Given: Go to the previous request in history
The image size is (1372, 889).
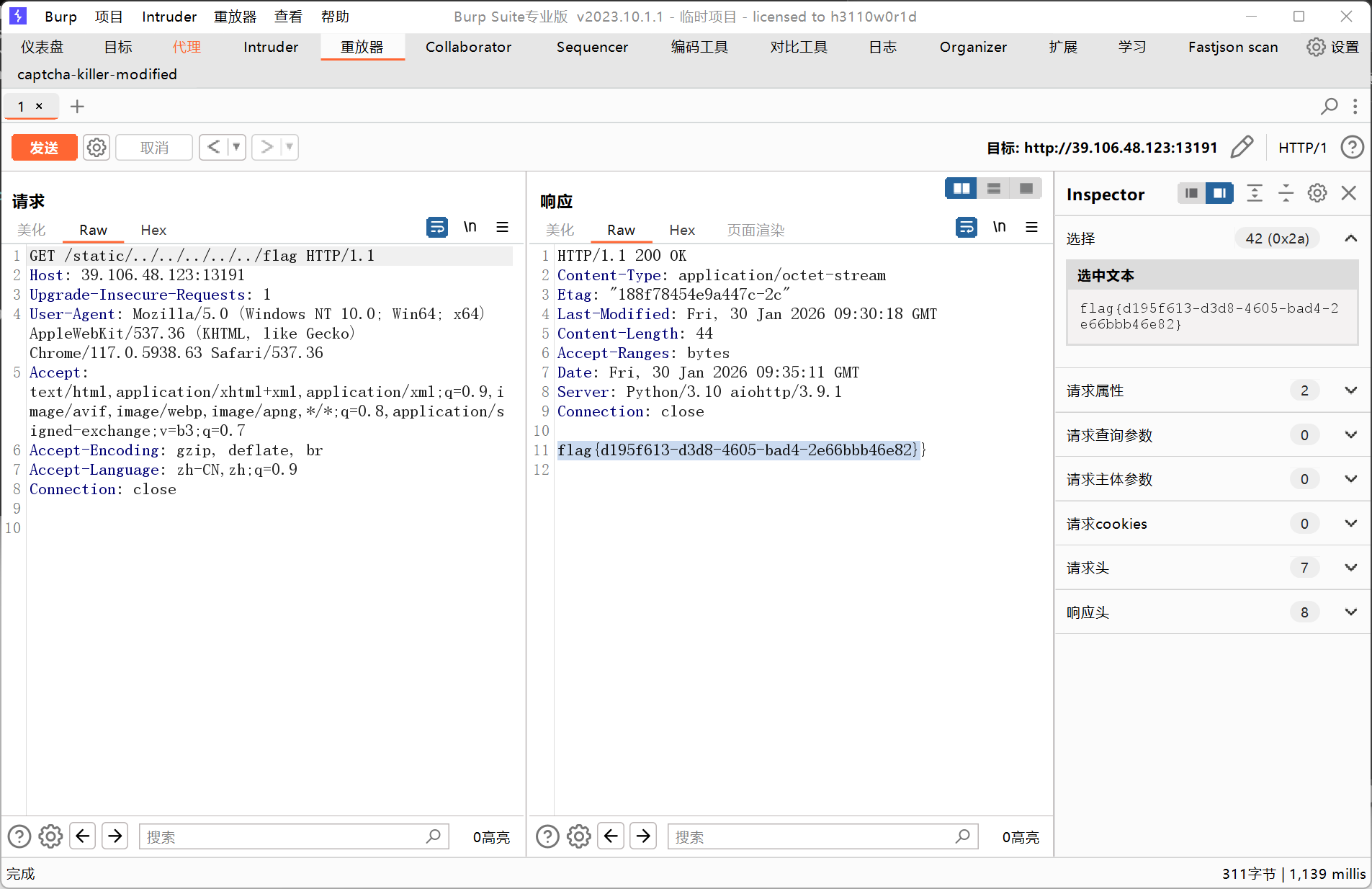Looking at the screenshot, I should pos(214,147).
